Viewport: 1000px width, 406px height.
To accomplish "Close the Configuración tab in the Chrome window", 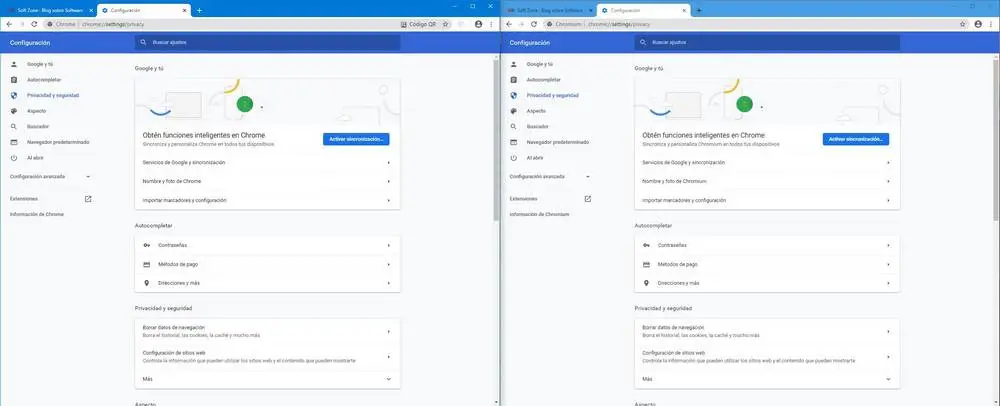I will click(x=185, y=11).
